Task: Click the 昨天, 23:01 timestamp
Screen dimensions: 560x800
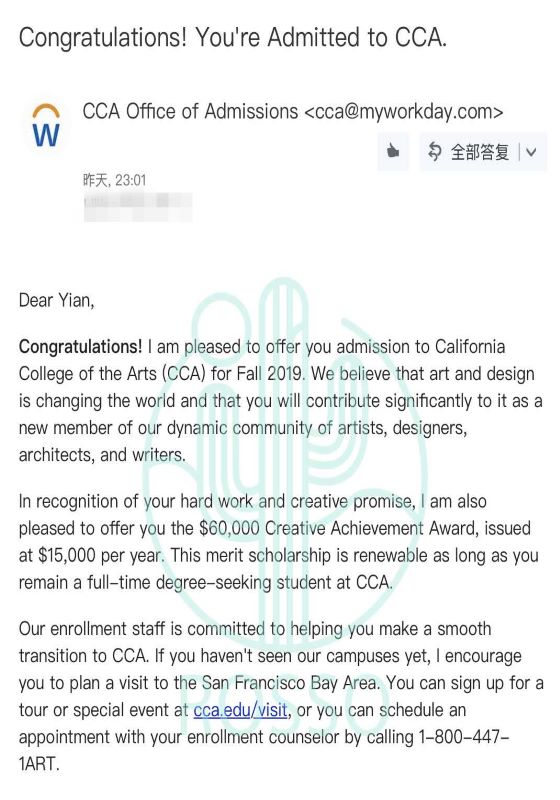Action: coord(115,180)
